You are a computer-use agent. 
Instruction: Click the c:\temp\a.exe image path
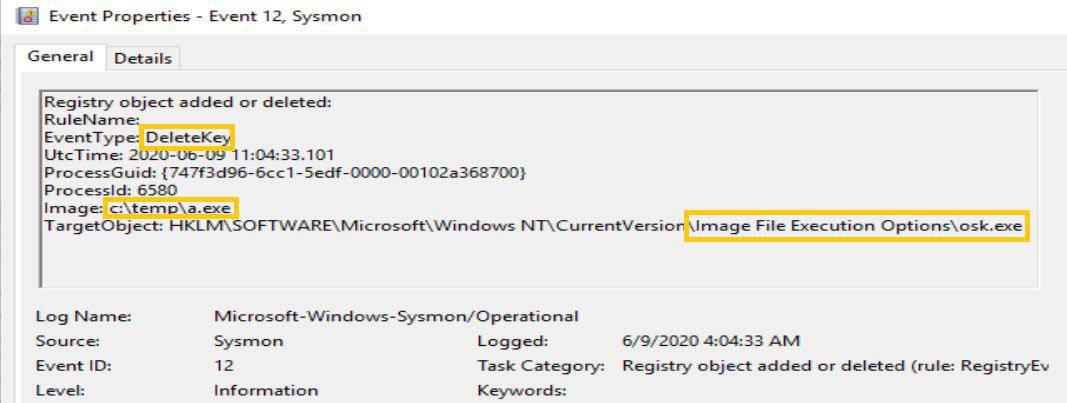point(170,209)
